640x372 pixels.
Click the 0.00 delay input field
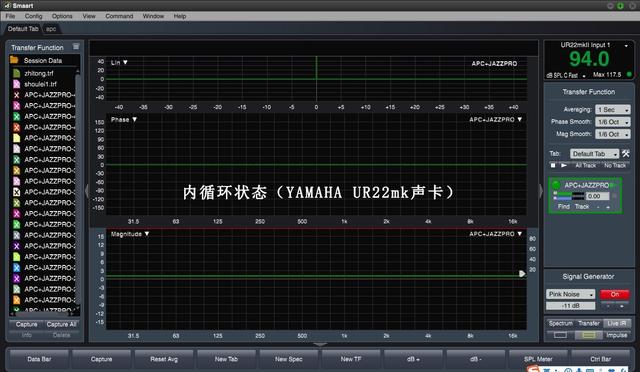pyautogui.click(x=598, y=196)
